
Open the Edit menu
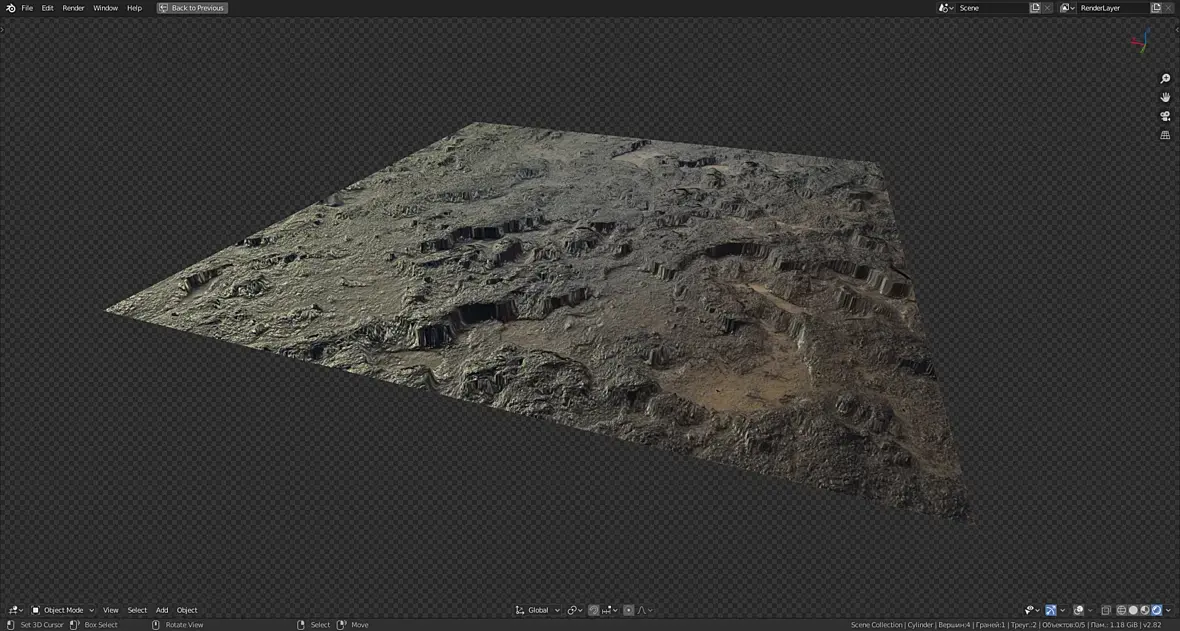pyautogui.click(x=47, y=8)
